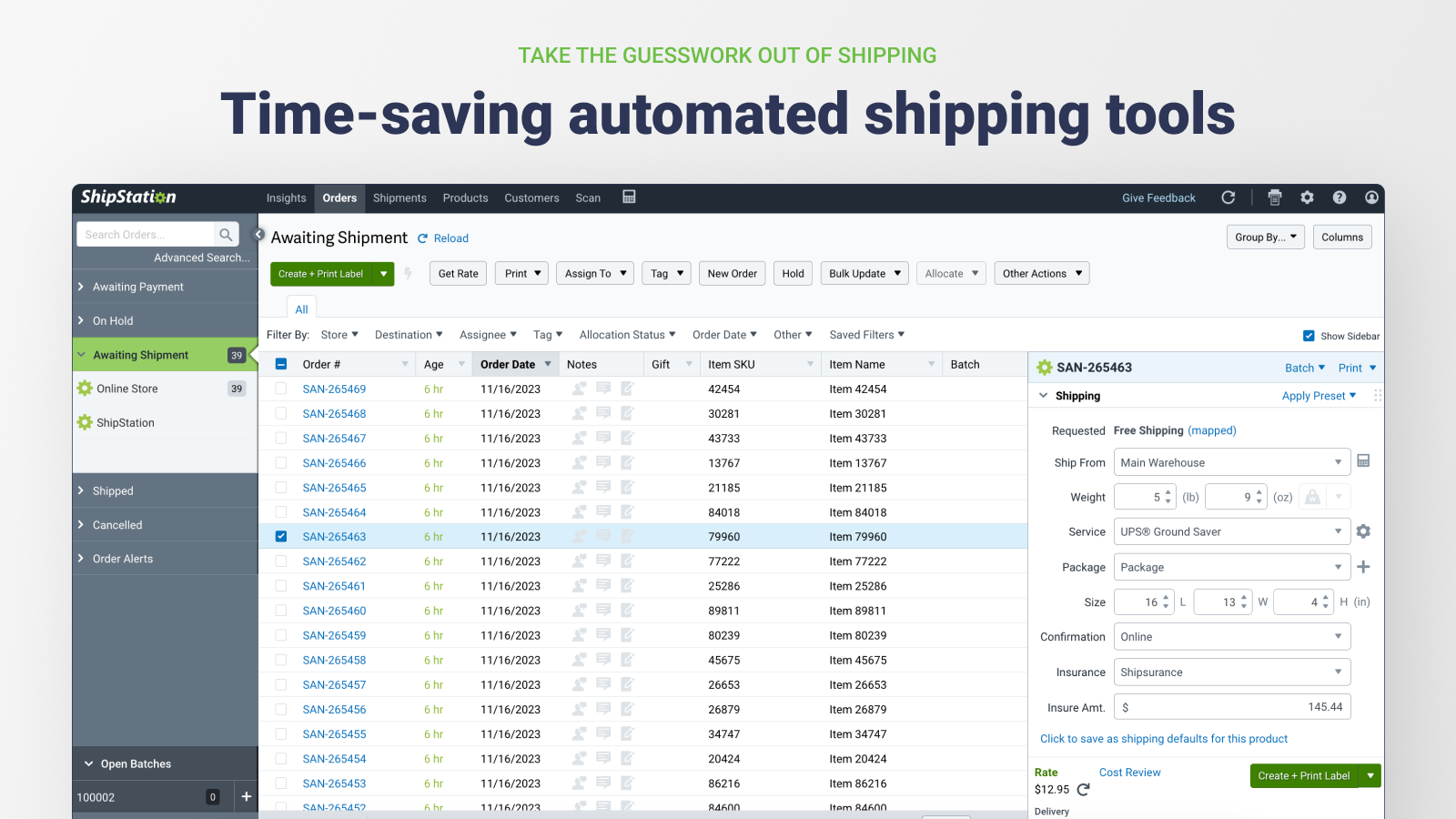This screenshot has width=1456, height=819.
Task: Click the account profile icon top right
Action: point(1371,197)
